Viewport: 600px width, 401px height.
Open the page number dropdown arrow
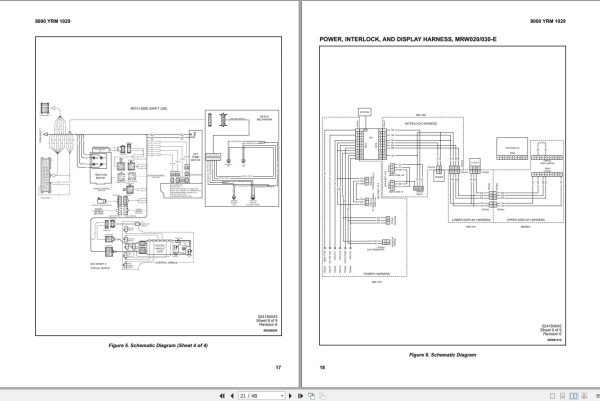click(x=282, y=396)
